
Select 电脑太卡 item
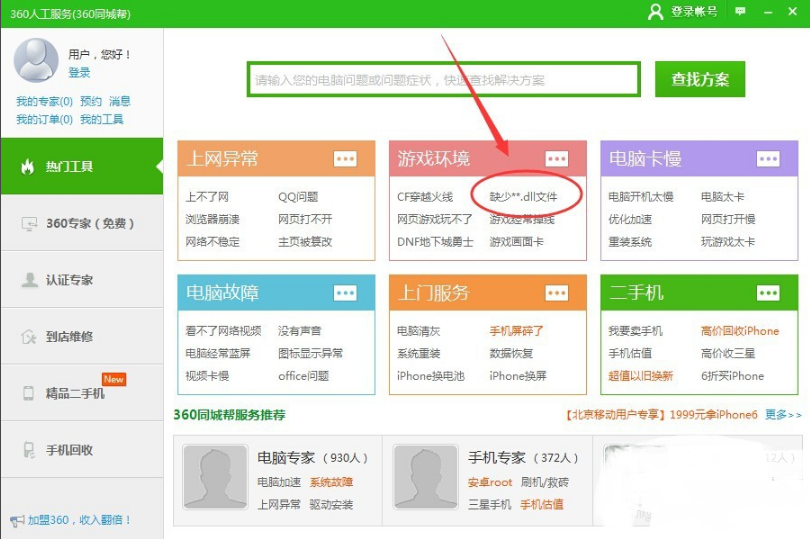tap(722, 197)
